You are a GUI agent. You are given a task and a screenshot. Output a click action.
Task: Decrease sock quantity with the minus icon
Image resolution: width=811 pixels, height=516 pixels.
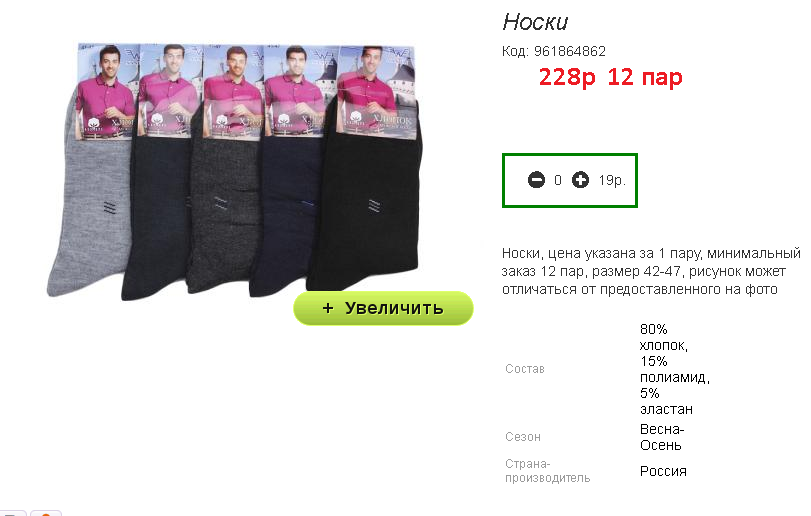click(536, 180)
